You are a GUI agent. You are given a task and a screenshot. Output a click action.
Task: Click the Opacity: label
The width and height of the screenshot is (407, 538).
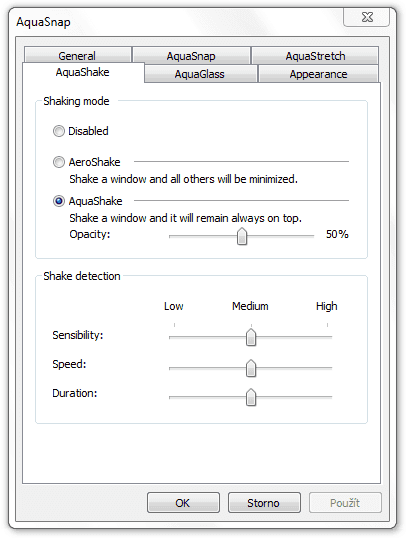[x=90, y=234]
